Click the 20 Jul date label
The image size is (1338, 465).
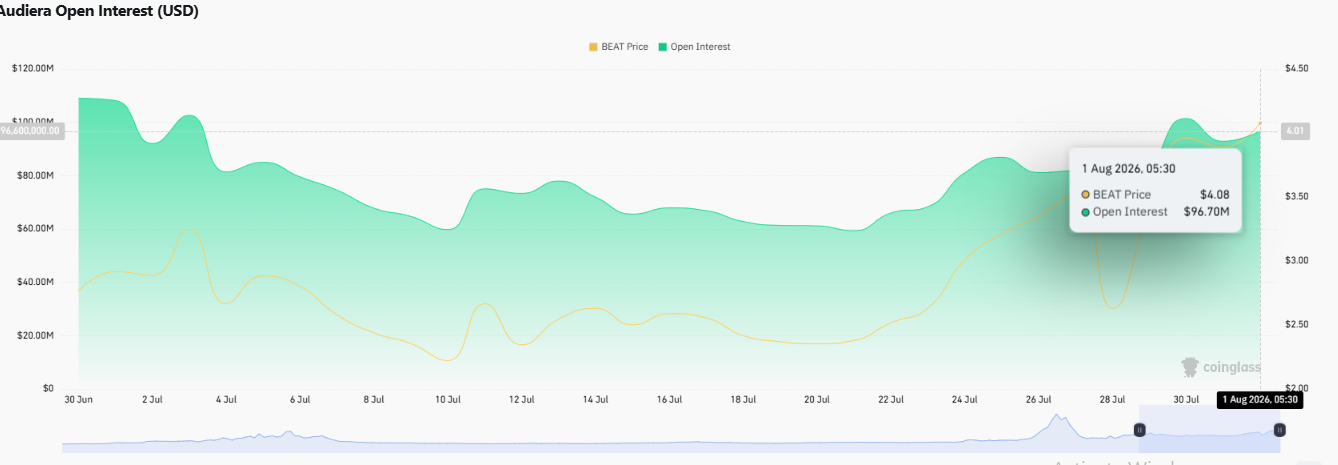(x=817, y=400)
